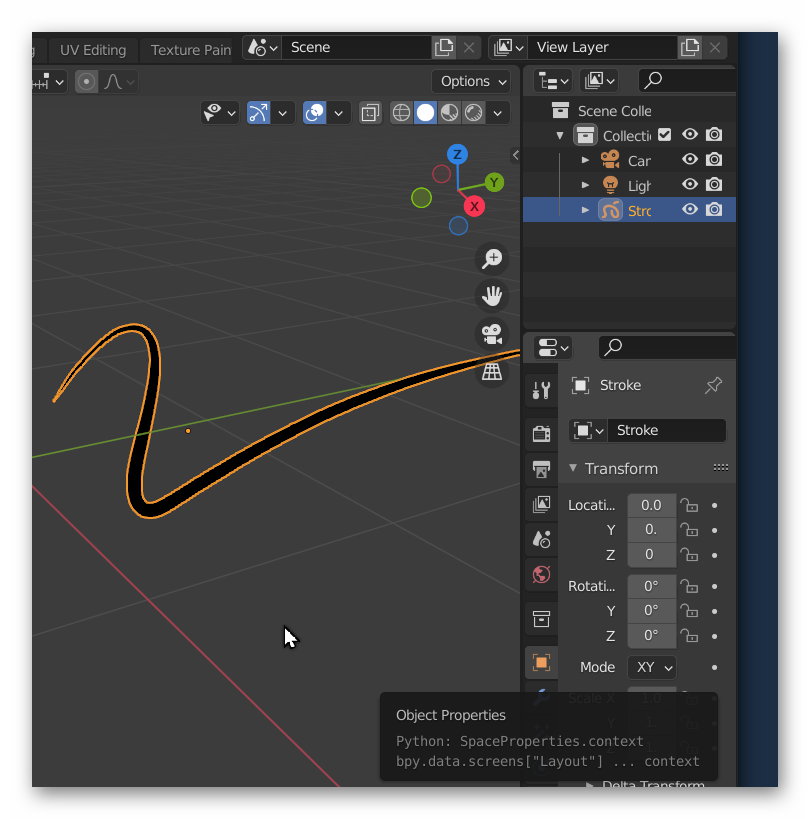Switch to material preview shading
This screenshot has width=810, height=819.
450,113
